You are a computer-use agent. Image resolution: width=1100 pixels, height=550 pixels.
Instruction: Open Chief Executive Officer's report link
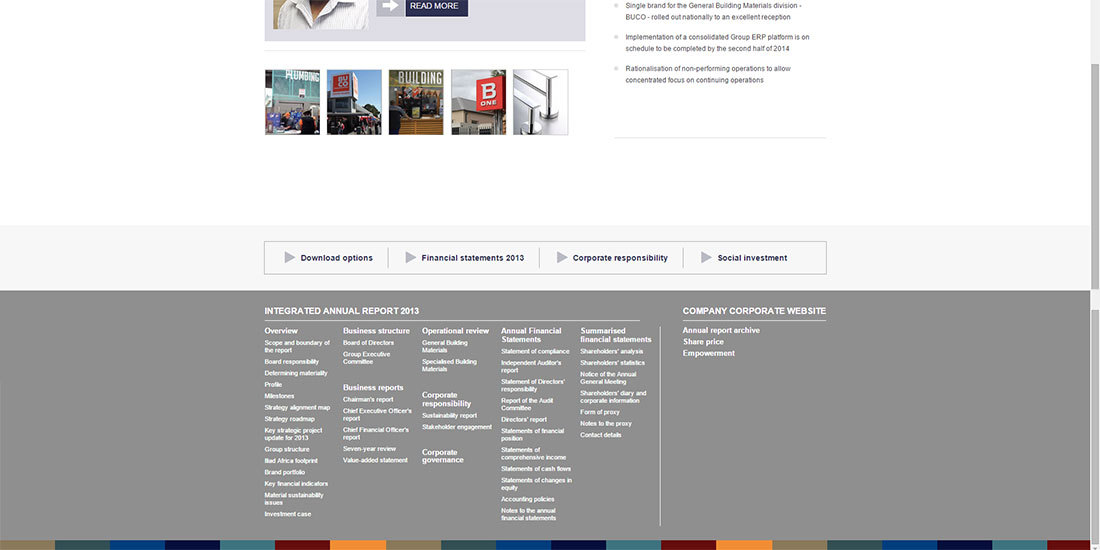(x=377, y=415)
